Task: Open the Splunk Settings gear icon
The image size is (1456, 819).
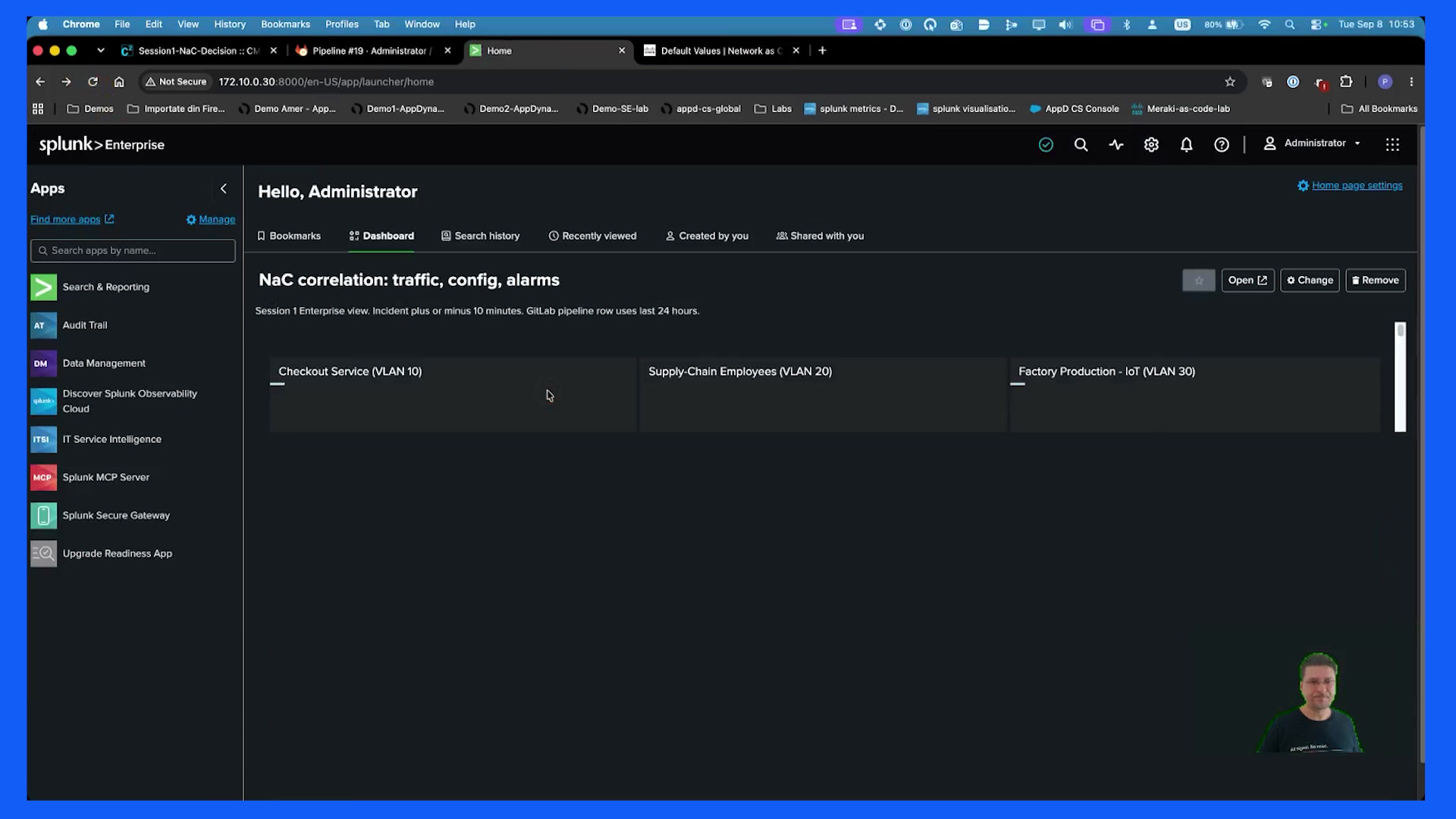Action: click(1151, 144)
